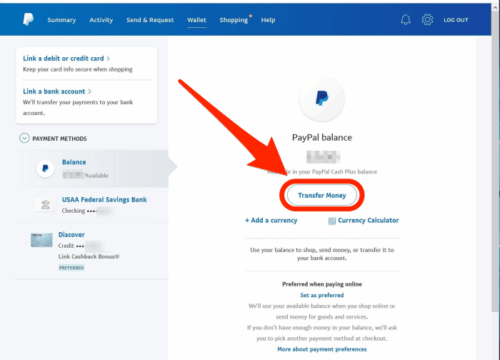Click the PayPal balance heading

click(x=322, y=137)
